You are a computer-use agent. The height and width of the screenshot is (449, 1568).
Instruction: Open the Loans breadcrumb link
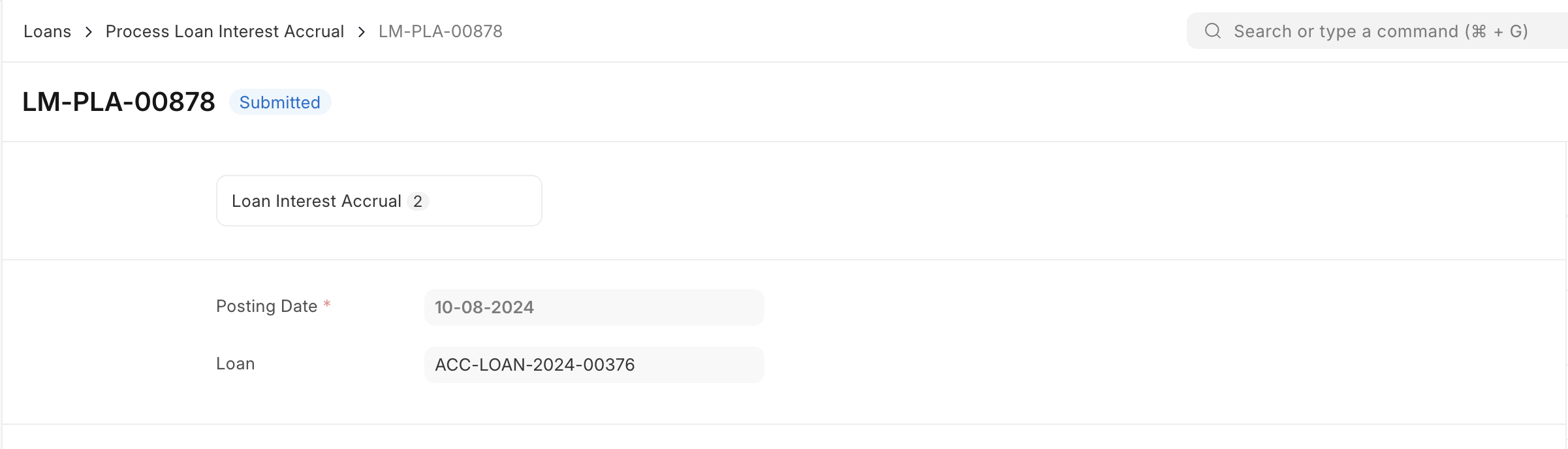point(47,31)
